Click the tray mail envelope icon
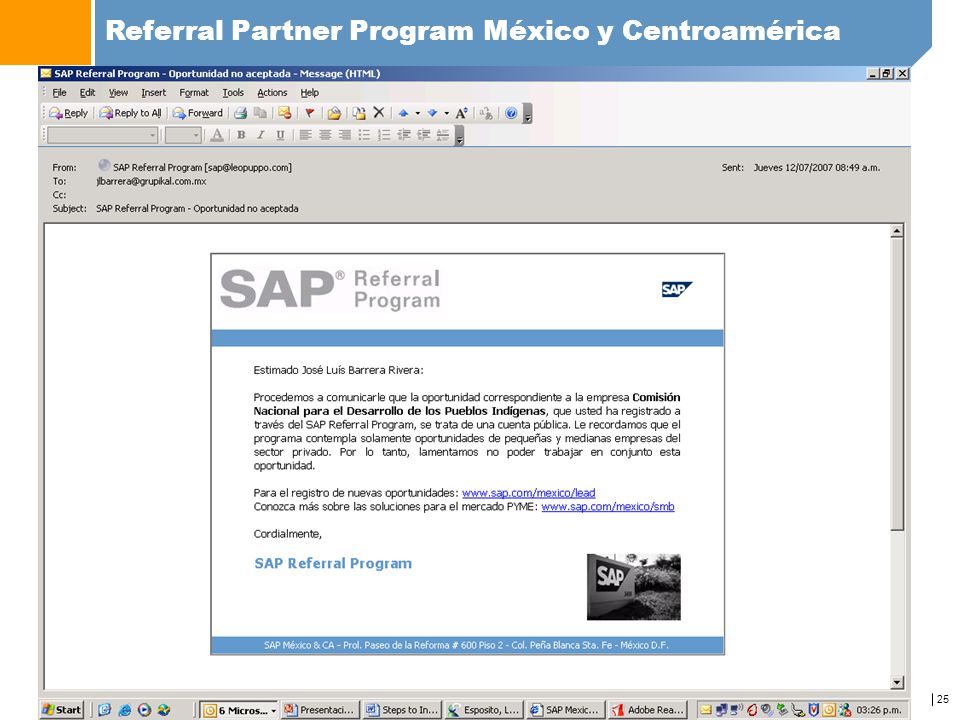 pyautogui.click(x=705, y=710)
